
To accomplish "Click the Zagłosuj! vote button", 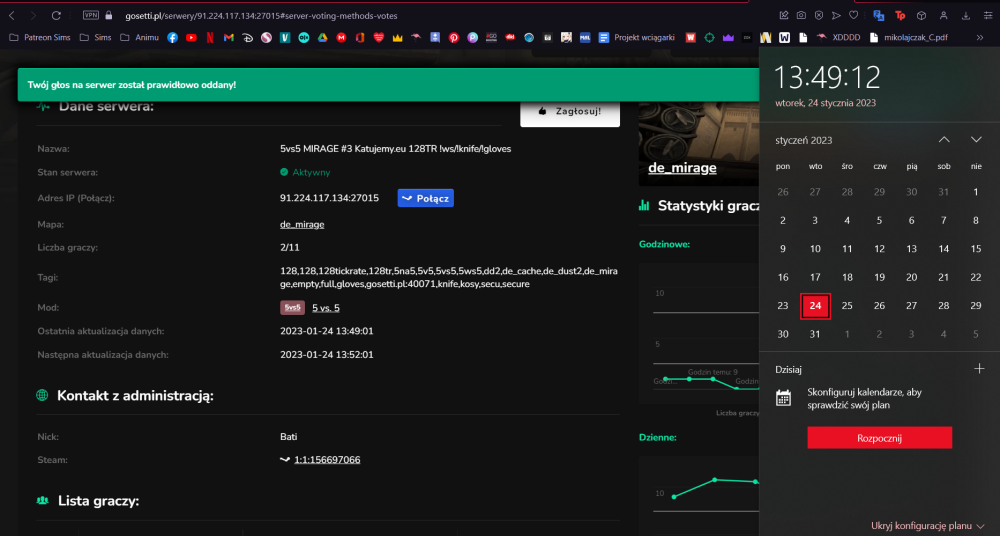I will click(x=570, y=111).
